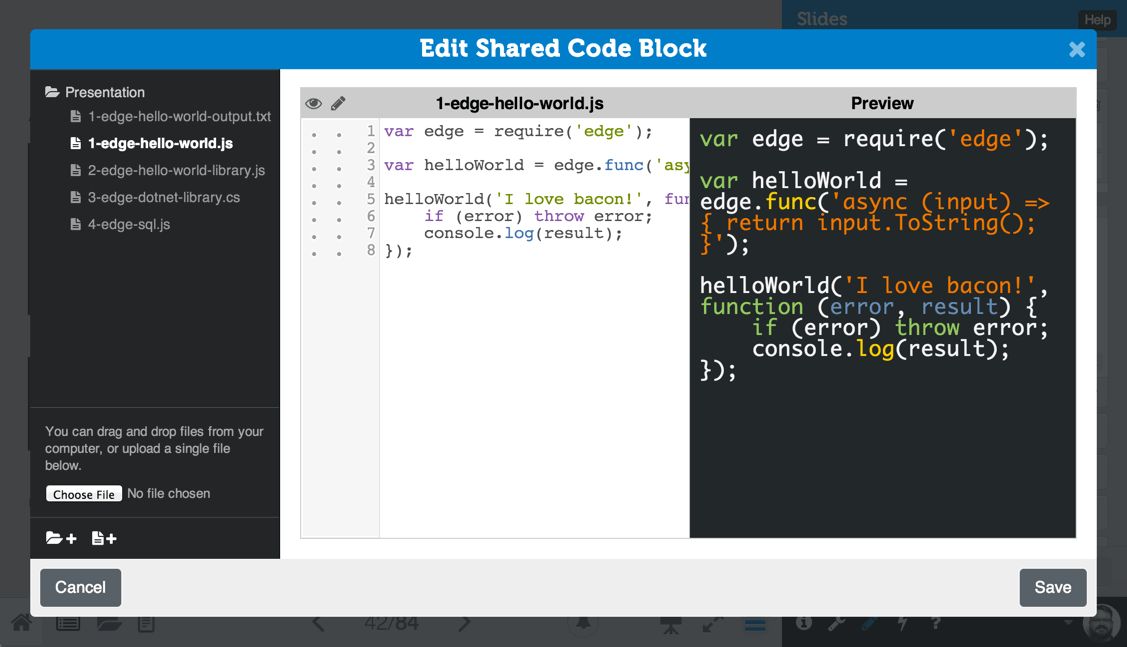Toggle first gutter dot on line 1

pyautogui.click(x=314, y=134)
